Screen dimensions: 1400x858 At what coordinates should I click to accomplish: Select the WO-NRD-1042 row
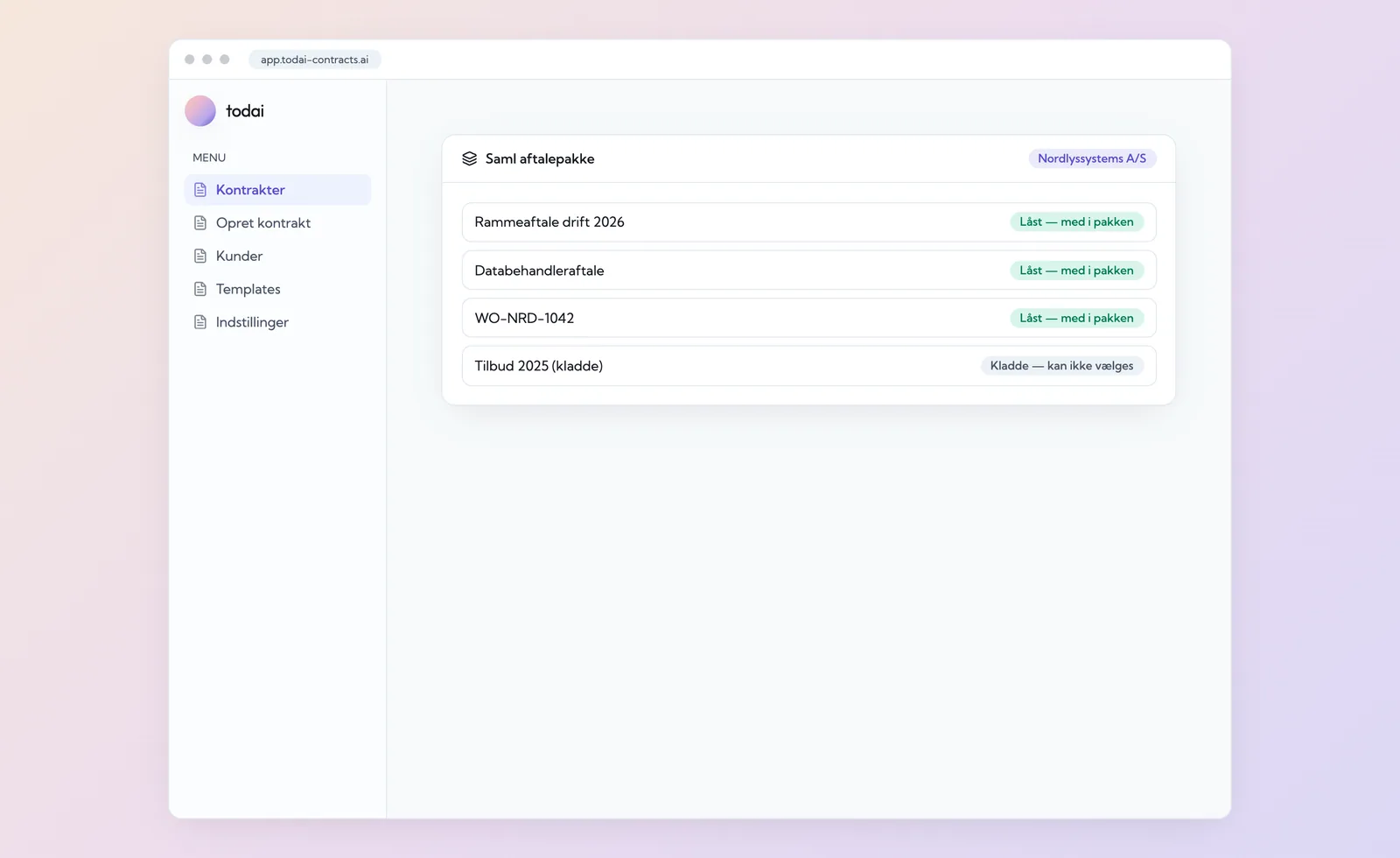pyautogui.click(x=809, y=318)
